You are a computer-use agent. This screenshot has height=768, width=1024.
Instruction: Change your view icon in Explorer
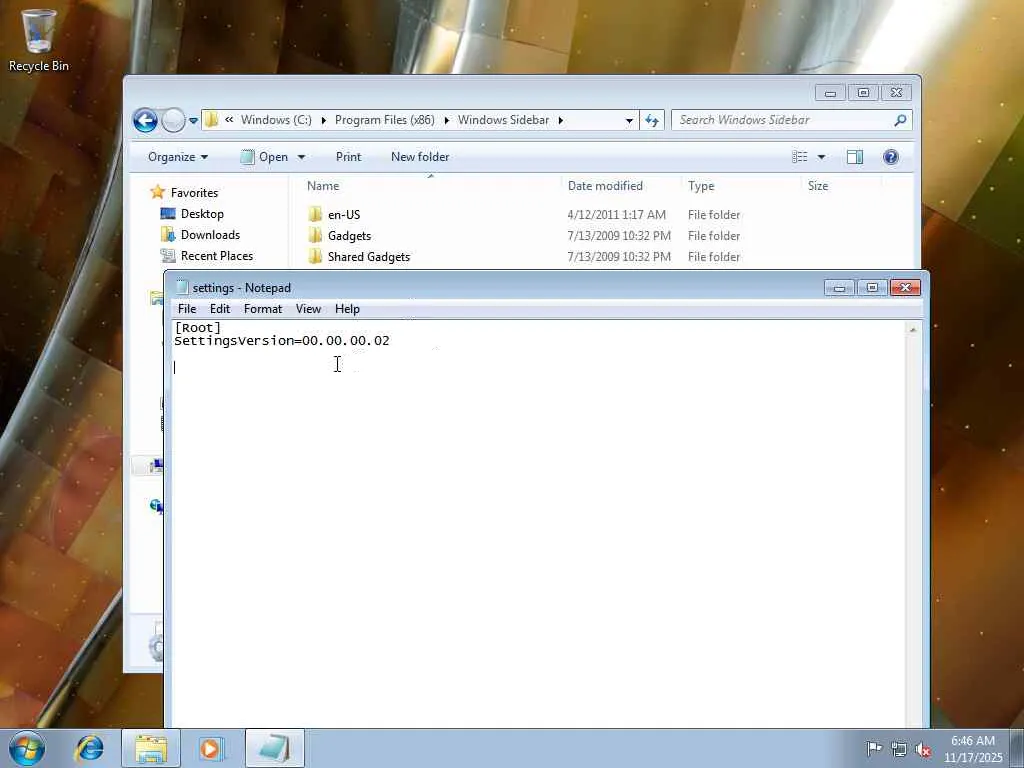coord(800,157)
